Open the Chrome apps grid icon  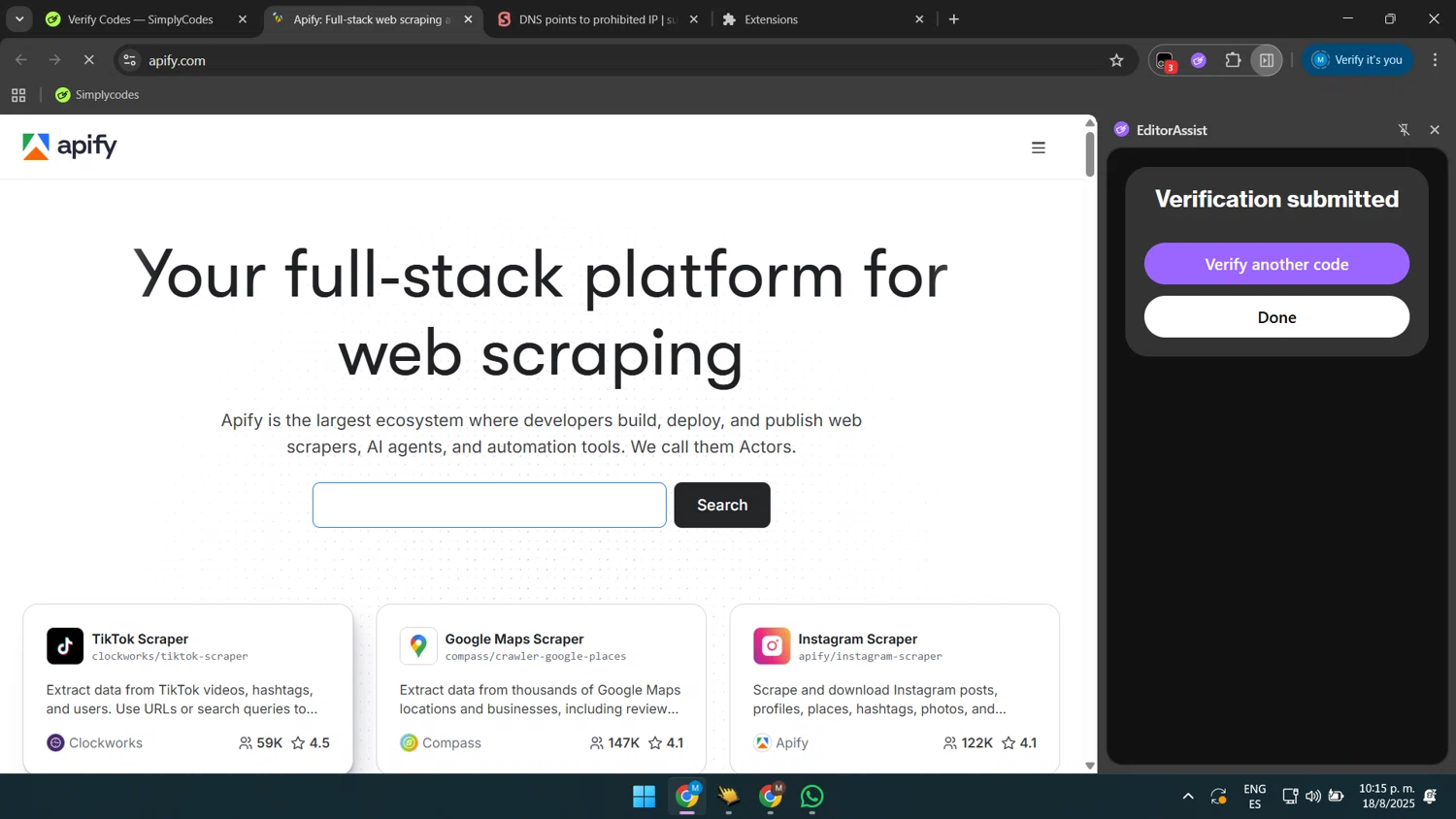(x=18, y=95)
